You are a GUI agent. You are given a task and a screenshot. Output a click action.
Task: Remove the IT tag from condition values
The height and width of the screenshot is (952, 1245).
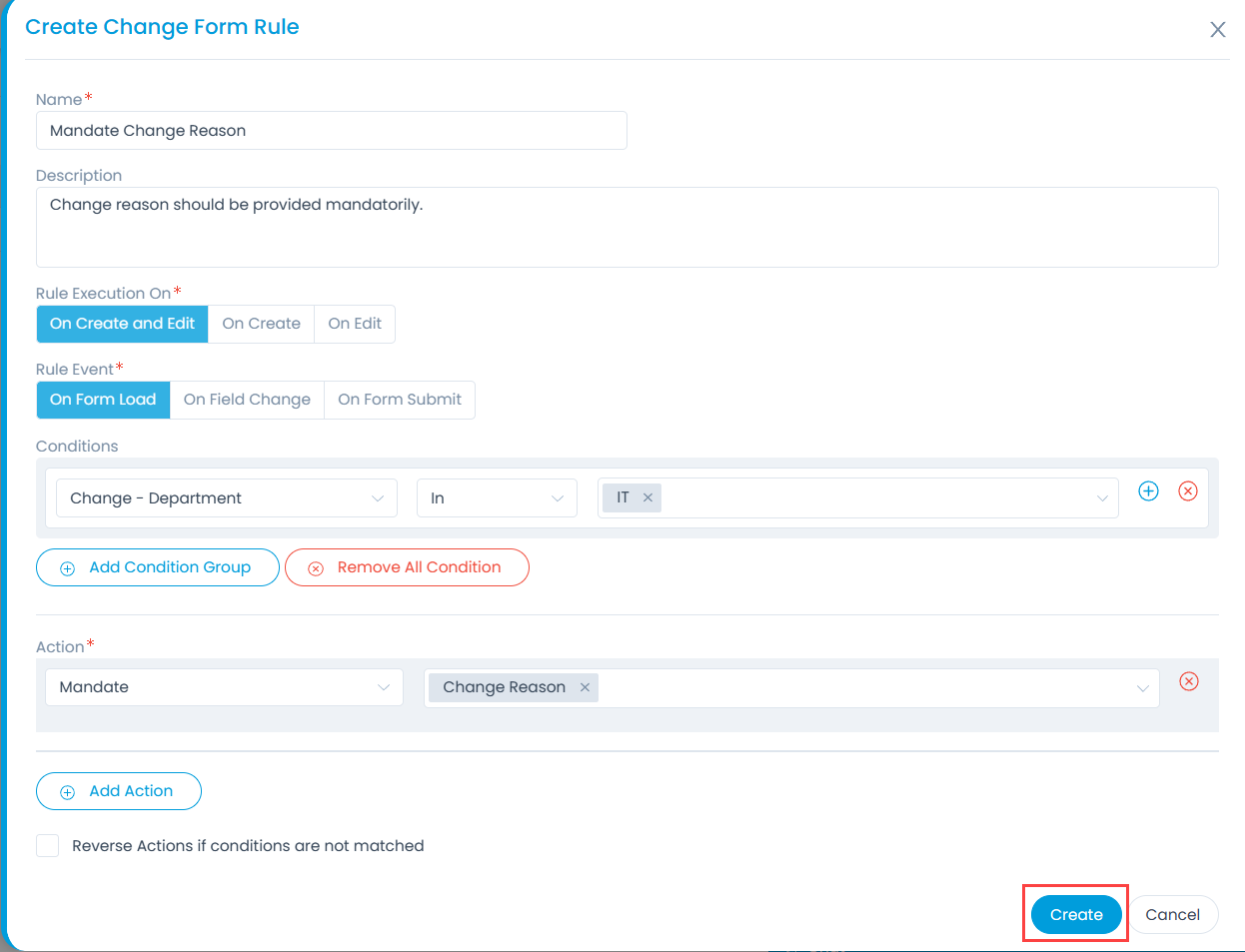tap(647, 496)
